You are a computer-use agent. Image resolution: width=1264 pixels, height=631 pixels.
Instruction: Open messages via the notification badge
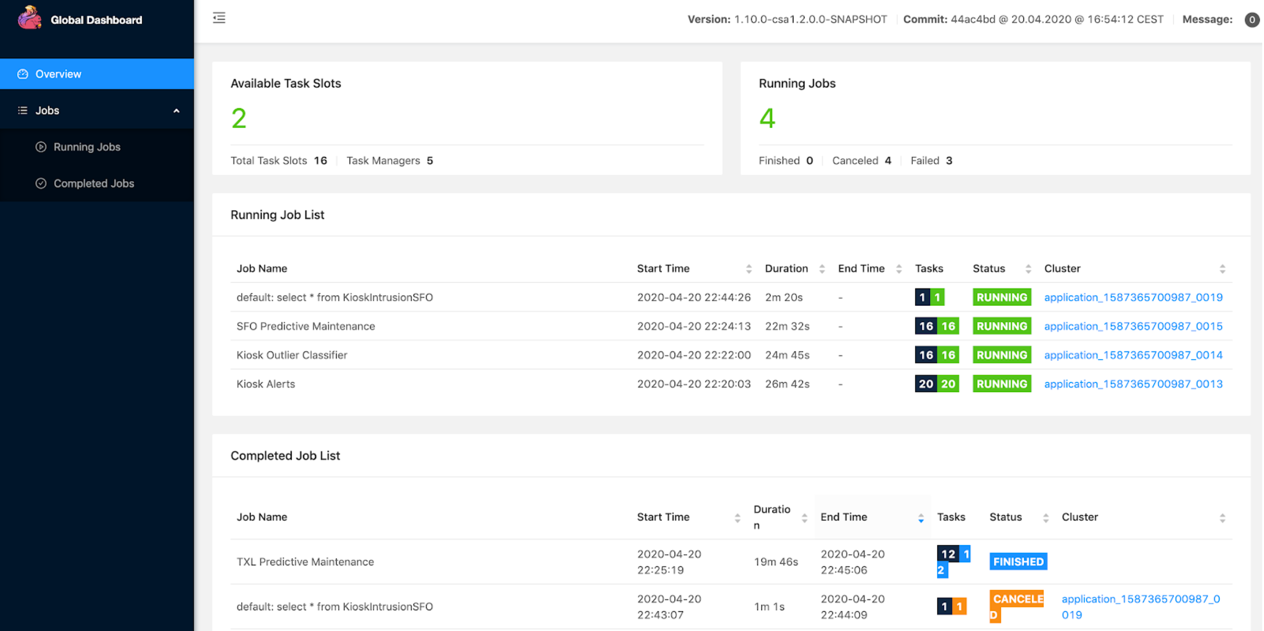coord(1252,19)
